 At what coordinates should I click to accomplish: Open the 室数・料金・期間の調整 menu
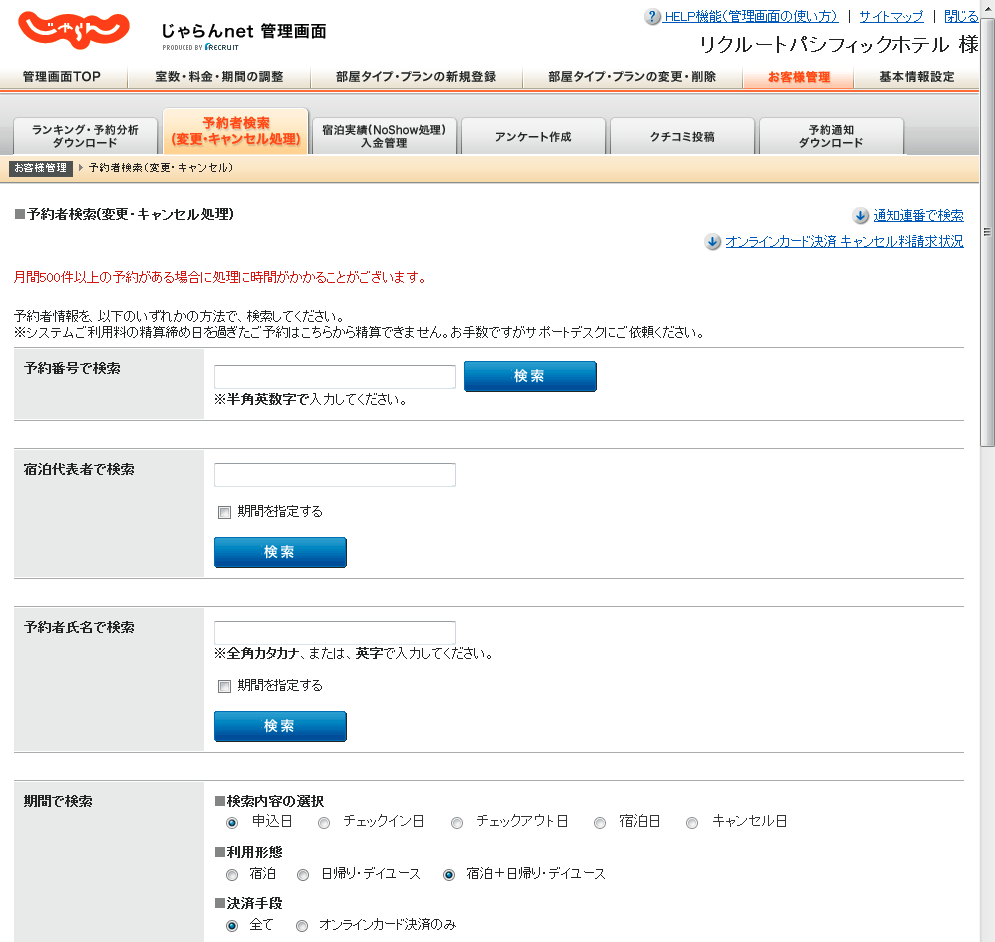pos(218,77)
